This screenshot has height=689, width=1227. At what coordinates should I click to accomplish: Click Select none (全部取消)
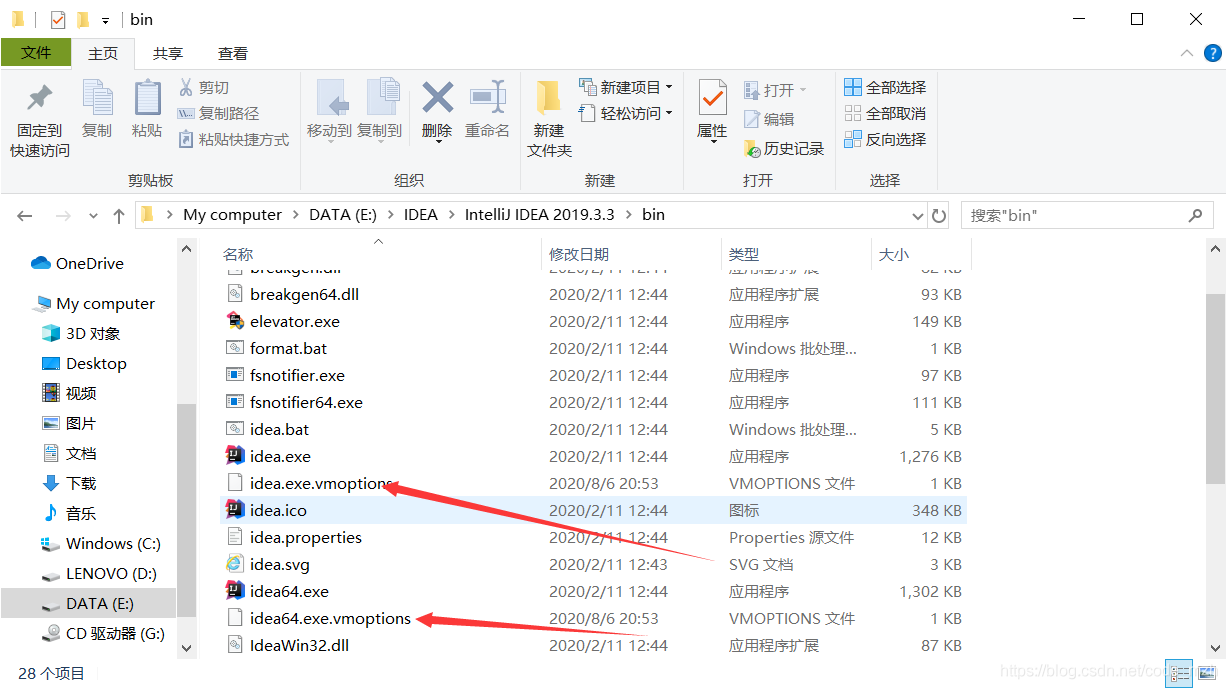tap(885, 113)
